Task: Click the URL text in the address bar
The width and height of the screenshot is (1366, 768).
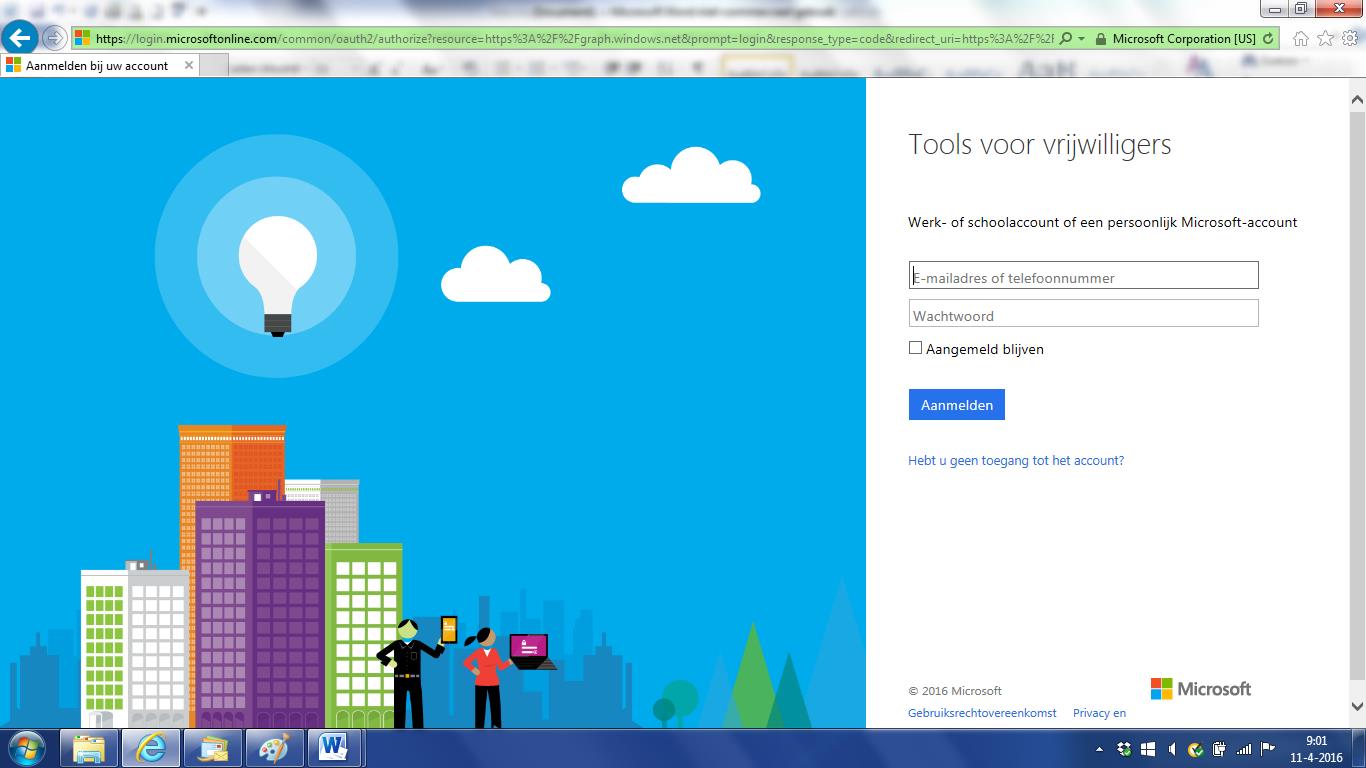Action: (575, 39)
